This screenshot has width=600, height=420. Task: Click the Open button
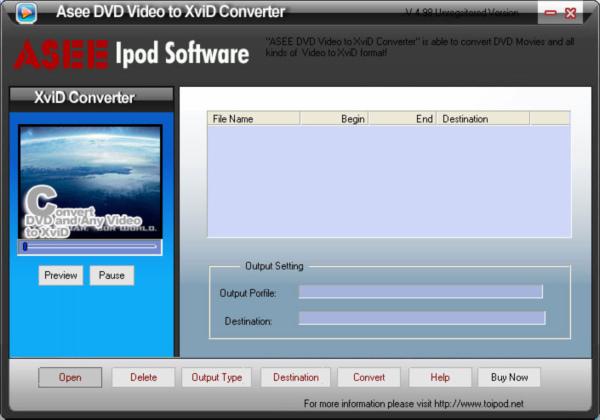click(70, 377)
